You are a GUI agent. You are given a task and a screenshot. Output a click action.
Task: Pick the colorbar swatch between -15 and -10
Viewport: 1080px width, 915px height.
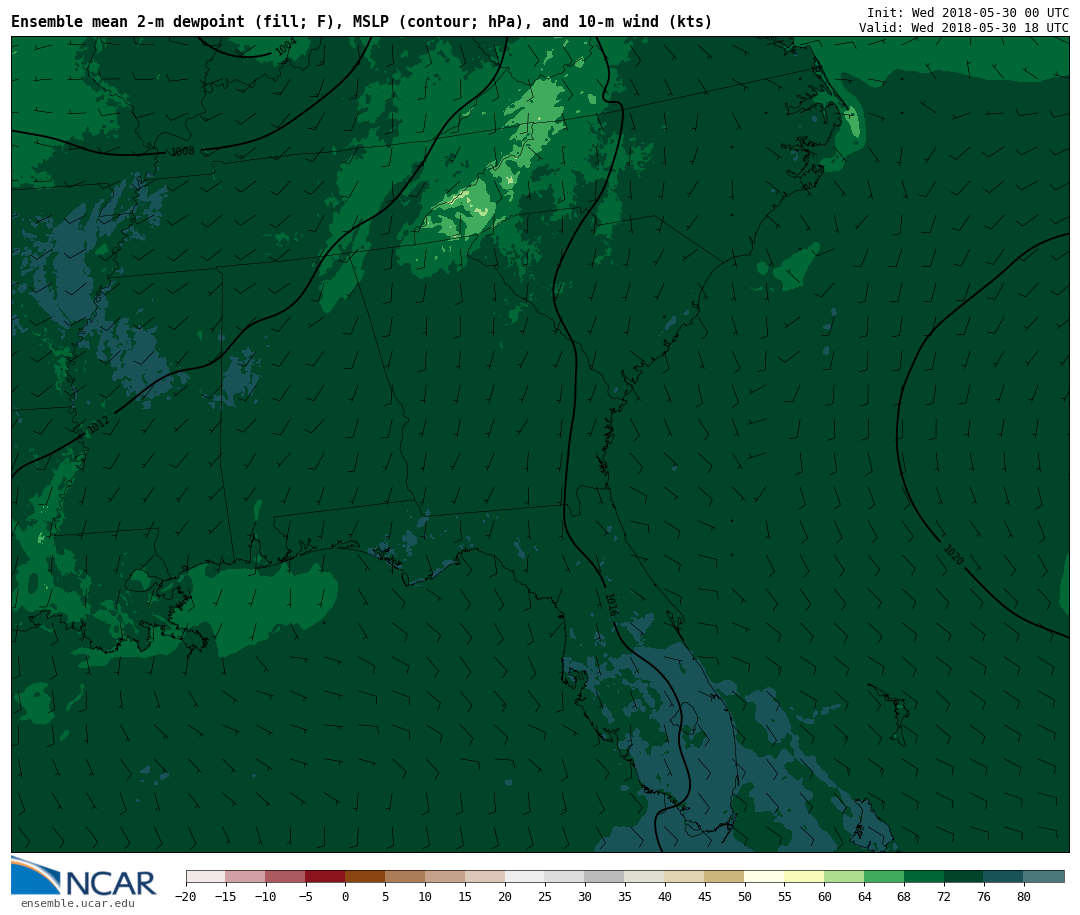point(245,876)
